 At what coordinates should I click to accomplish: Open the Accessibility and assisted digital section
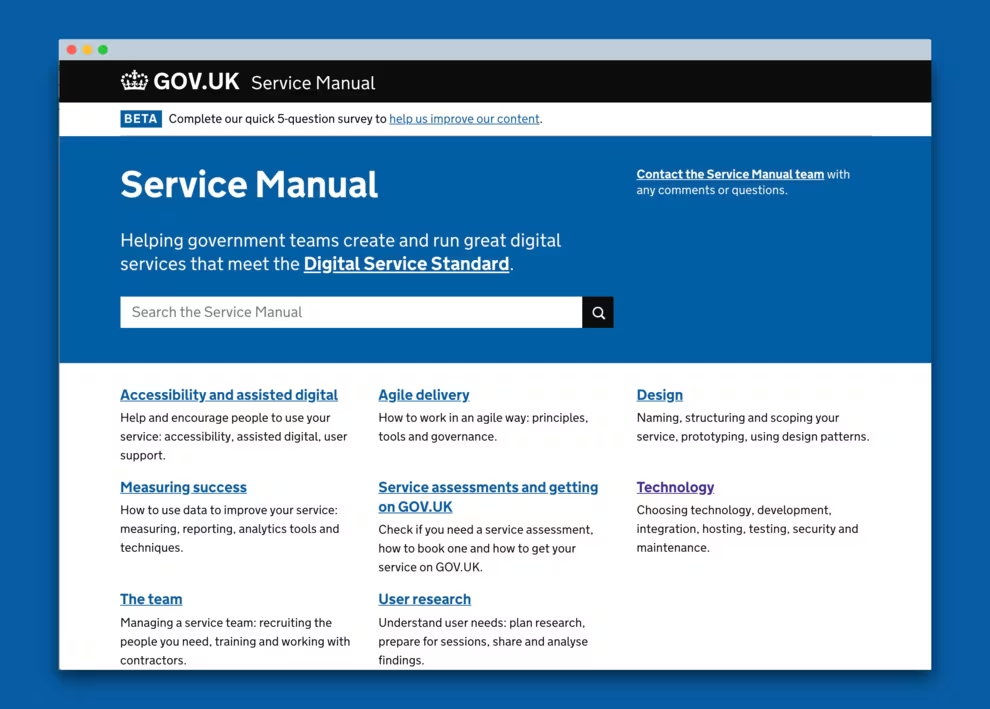[228, 394]
